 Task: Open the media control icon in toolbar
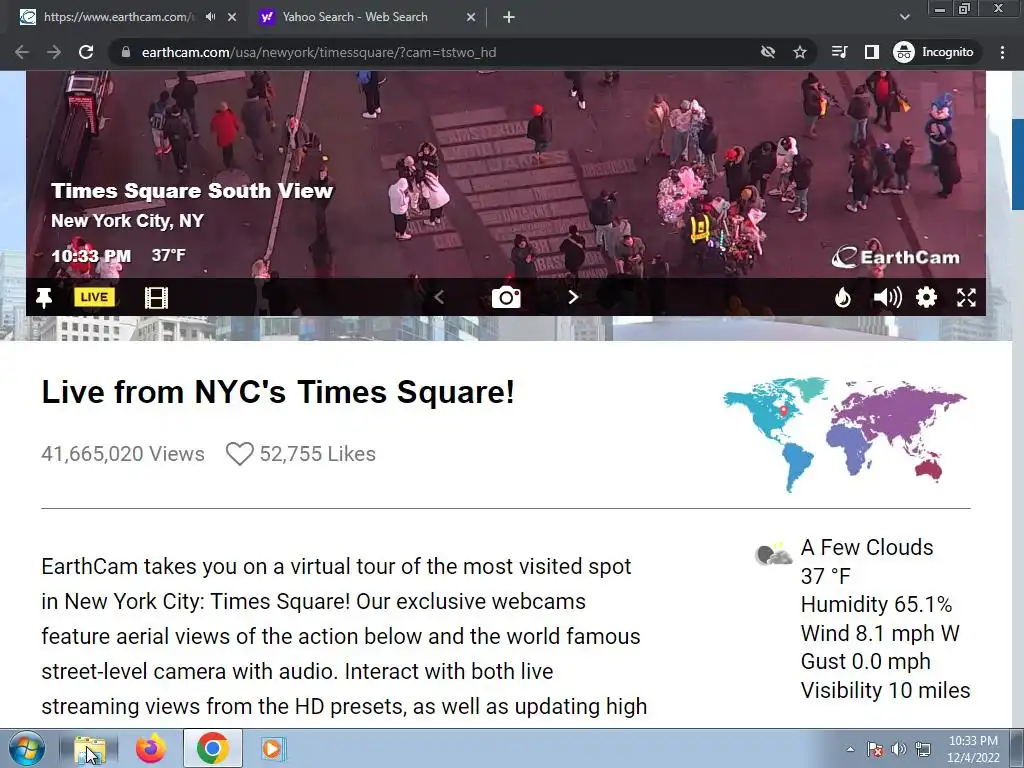(x=839, y=52)
